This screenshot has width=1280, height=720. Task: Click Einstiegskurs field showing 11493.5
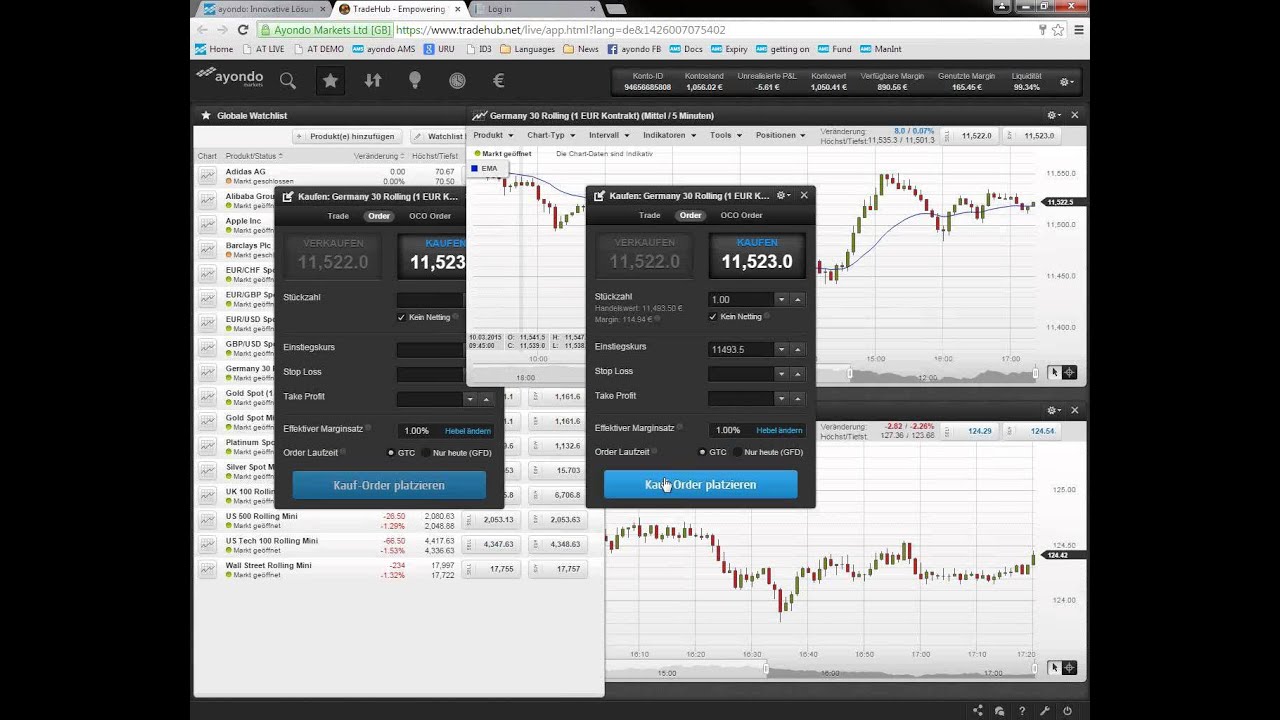(x=740, y=349)
